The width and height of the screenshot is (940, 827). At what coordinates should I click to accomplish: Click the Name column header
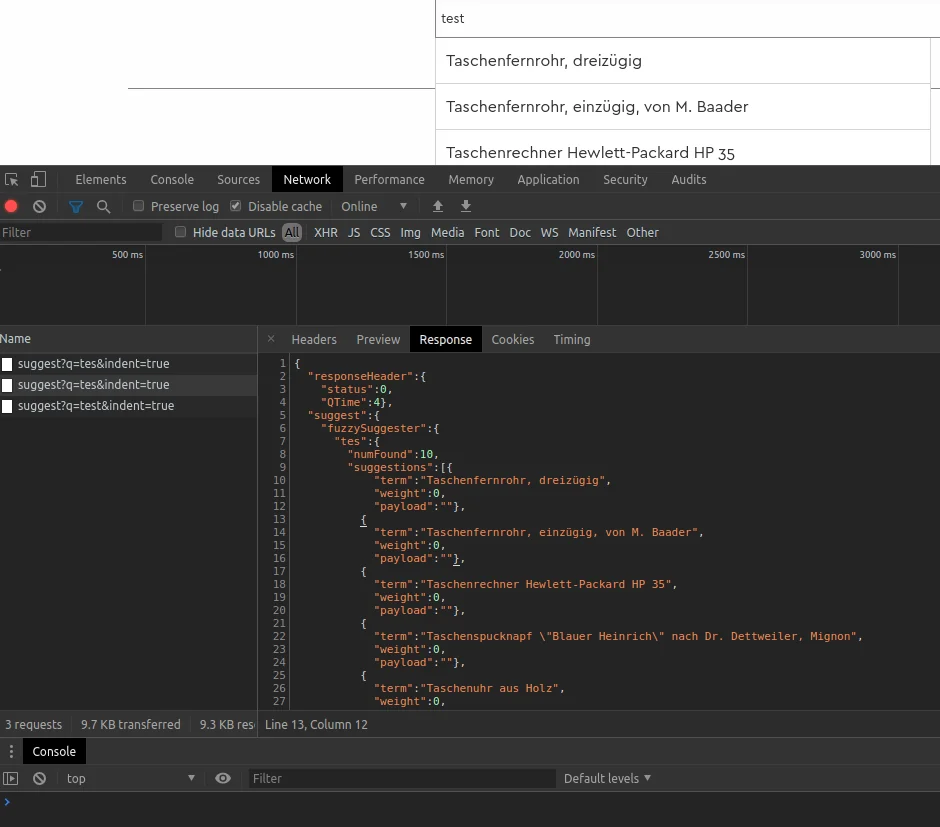[128, 339]
